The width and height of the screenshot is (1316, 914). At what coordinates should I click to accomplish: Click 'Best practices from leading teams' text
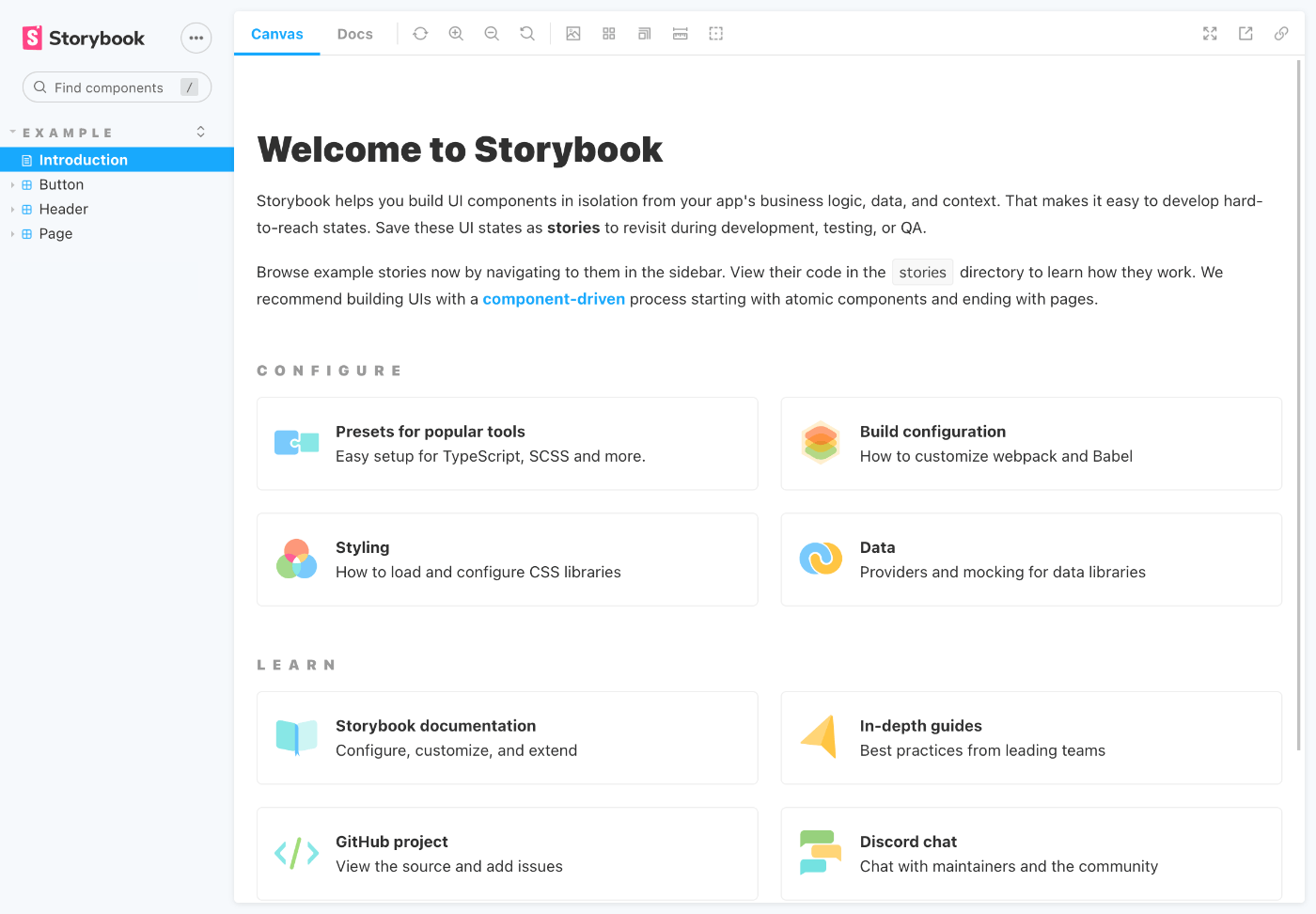coord(982,750)
